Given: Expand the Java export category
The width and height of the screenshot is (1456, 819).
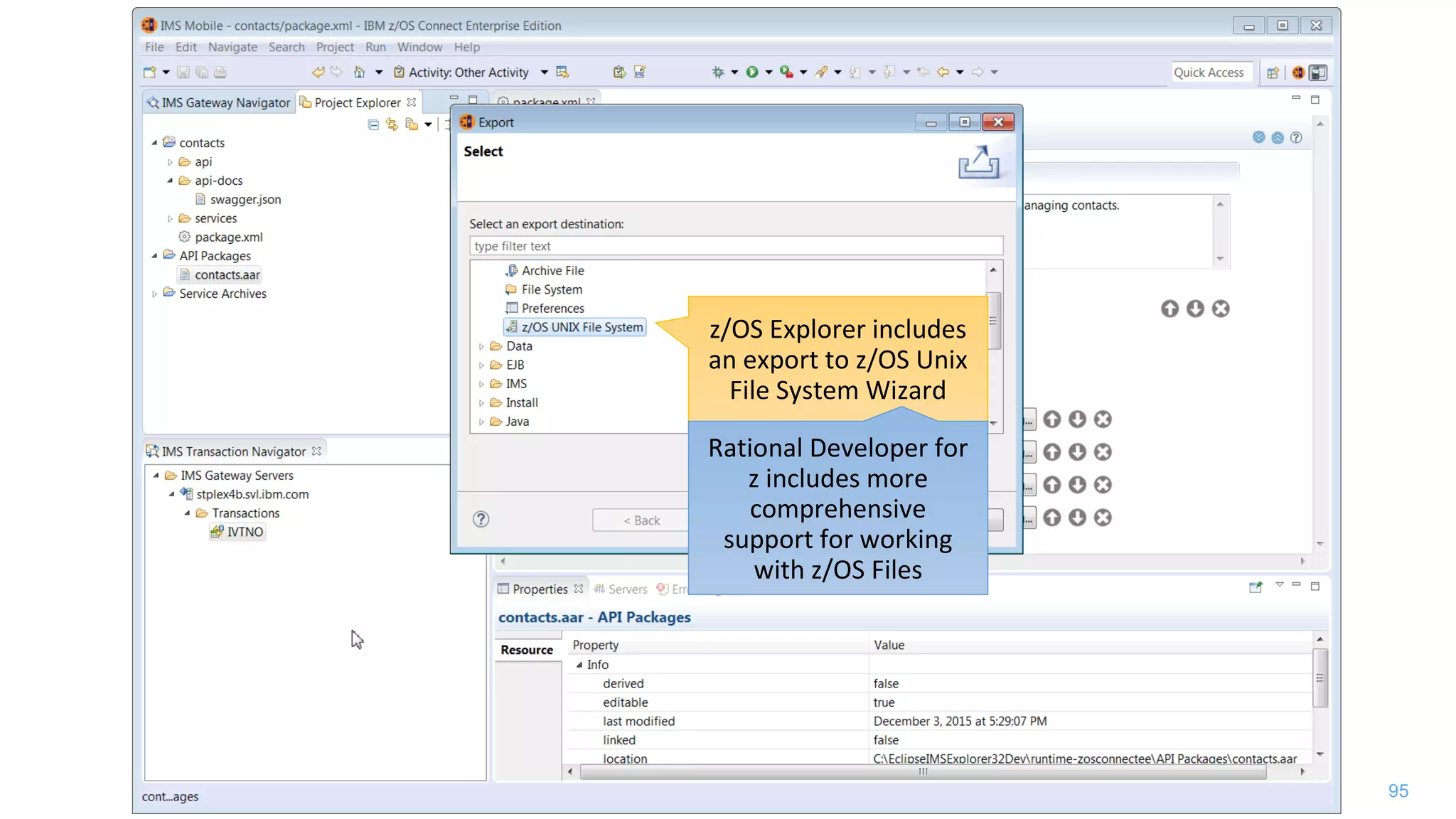Looking at the screenshot, I should (481, 422).
